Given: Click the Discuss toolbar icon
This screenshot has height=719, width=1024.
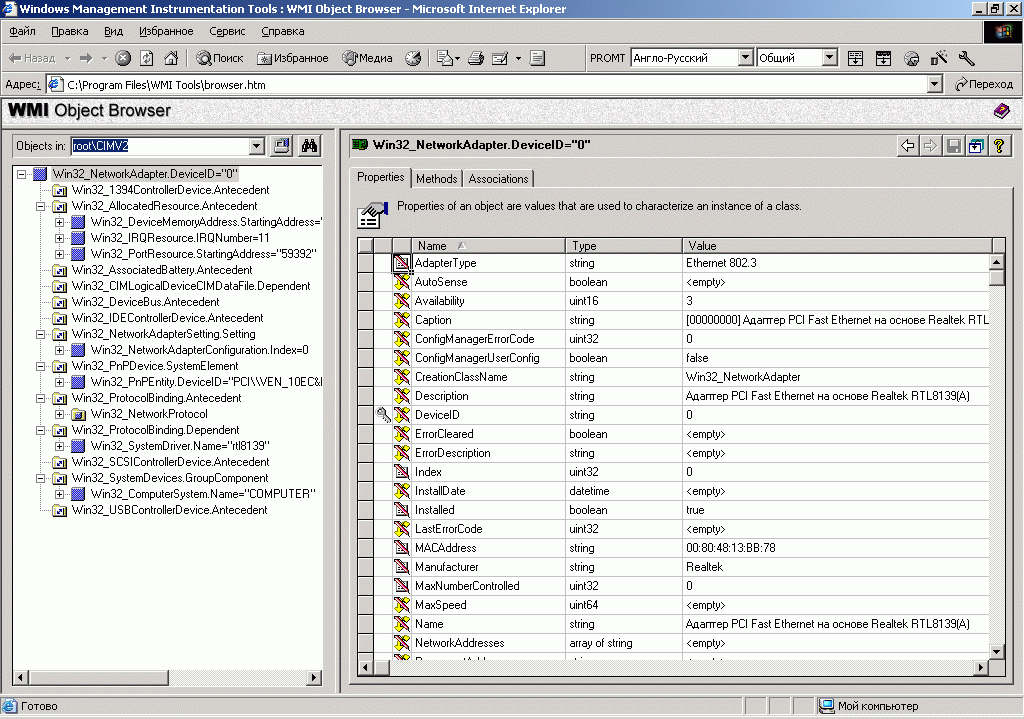Looking at the screenshot, I should [x=537, y=58].
